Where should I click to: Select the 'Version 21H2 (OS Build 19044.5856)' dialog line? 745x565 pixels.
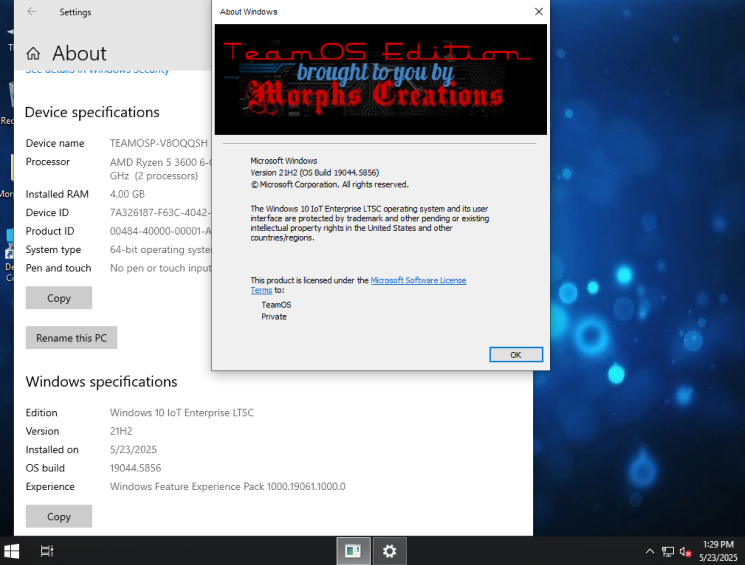tap(315, 172)
